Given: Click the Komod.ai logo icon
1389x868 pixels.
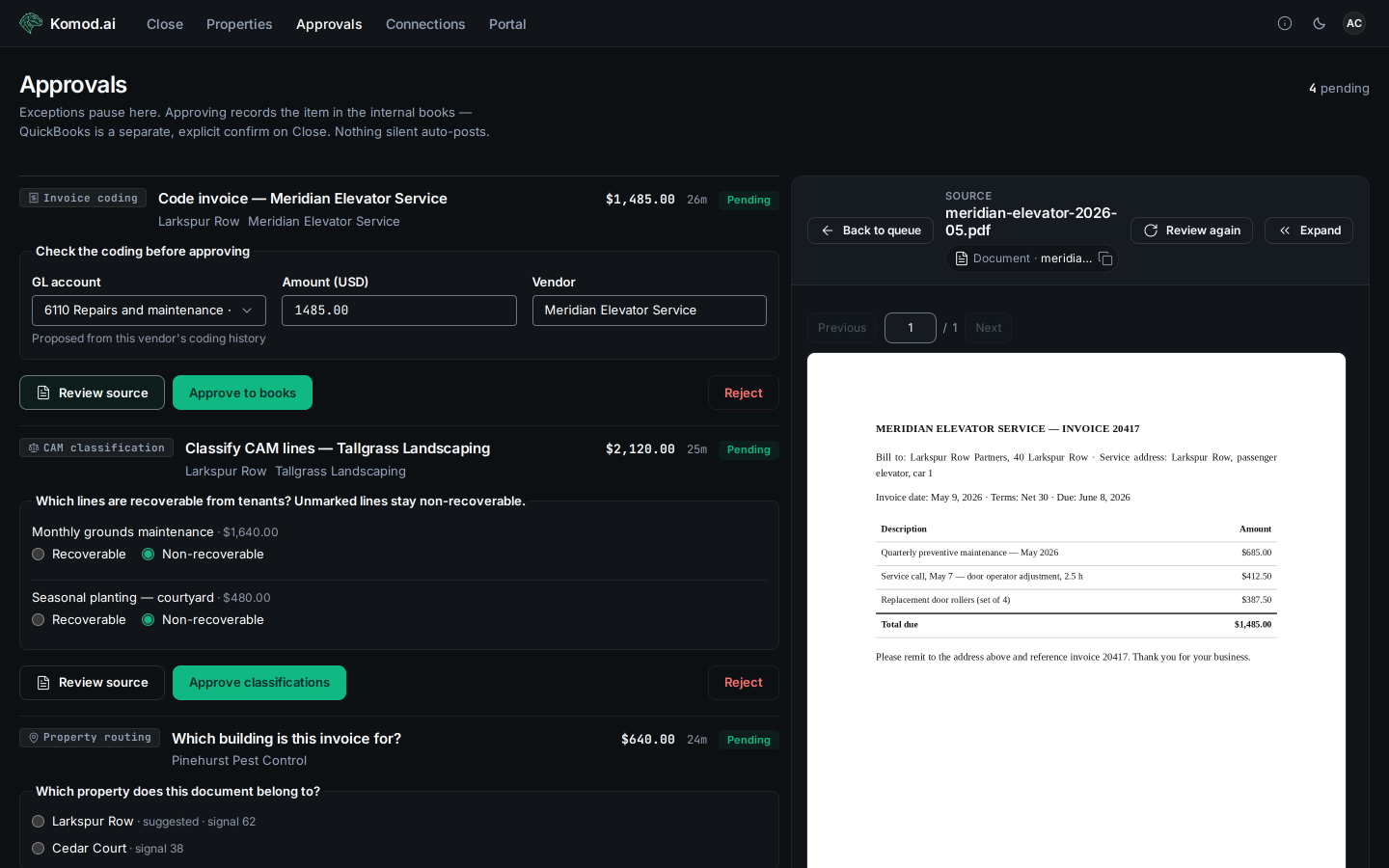Looking at the screenshot, I should click(31, 23).
